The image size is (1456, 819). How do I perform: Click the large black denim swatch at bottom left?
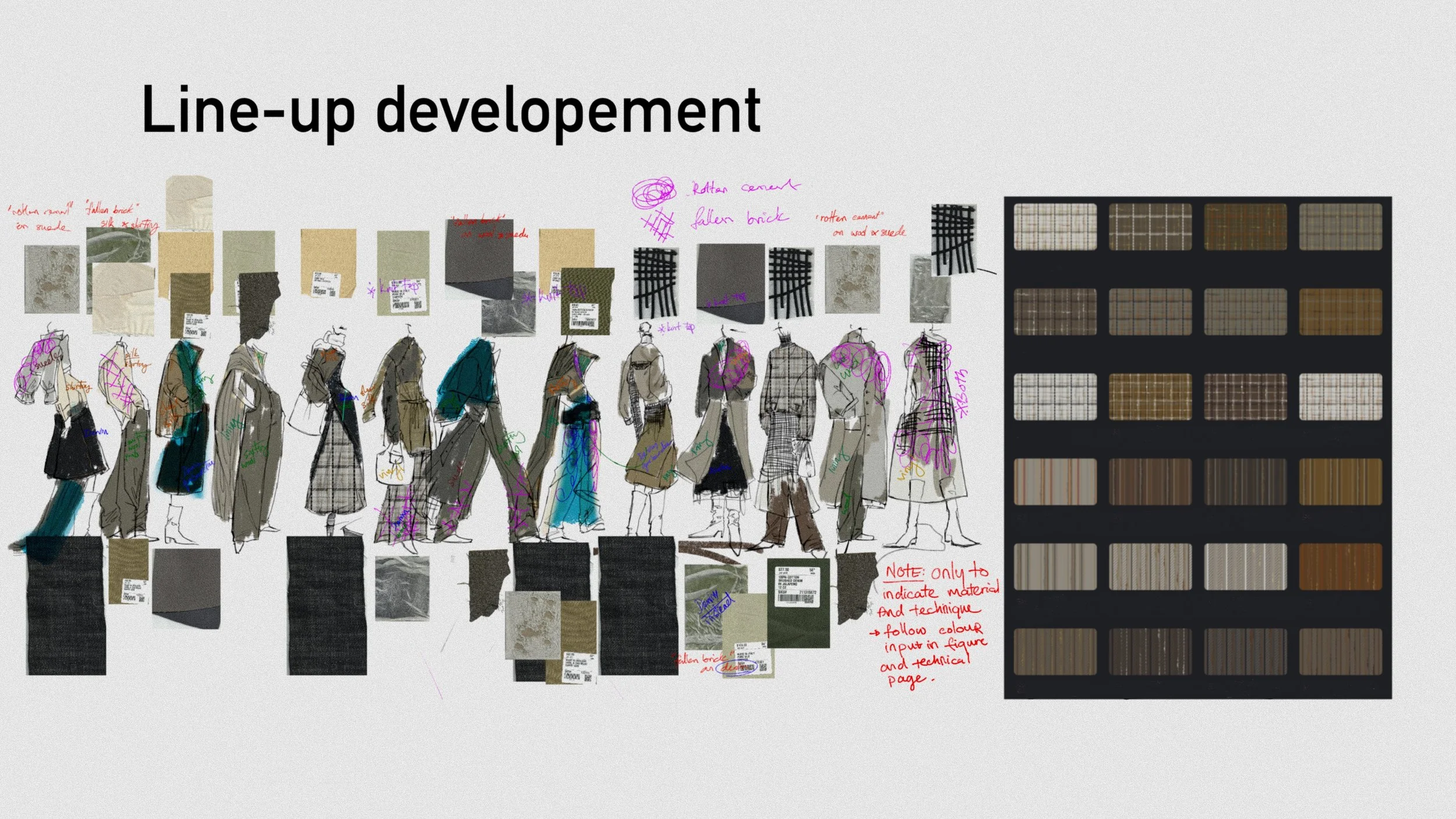pyautogui.click(x=65, y=606)
